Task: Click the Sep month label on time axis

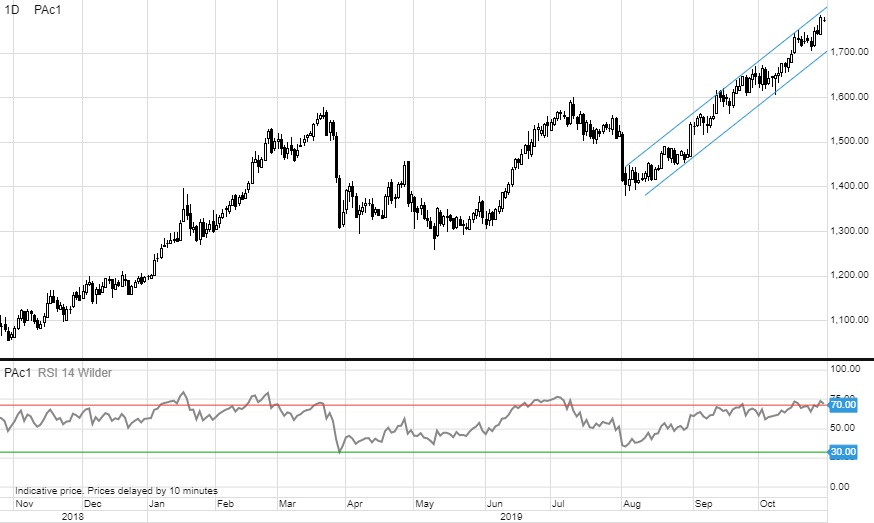Action: [x=703, y=504]
